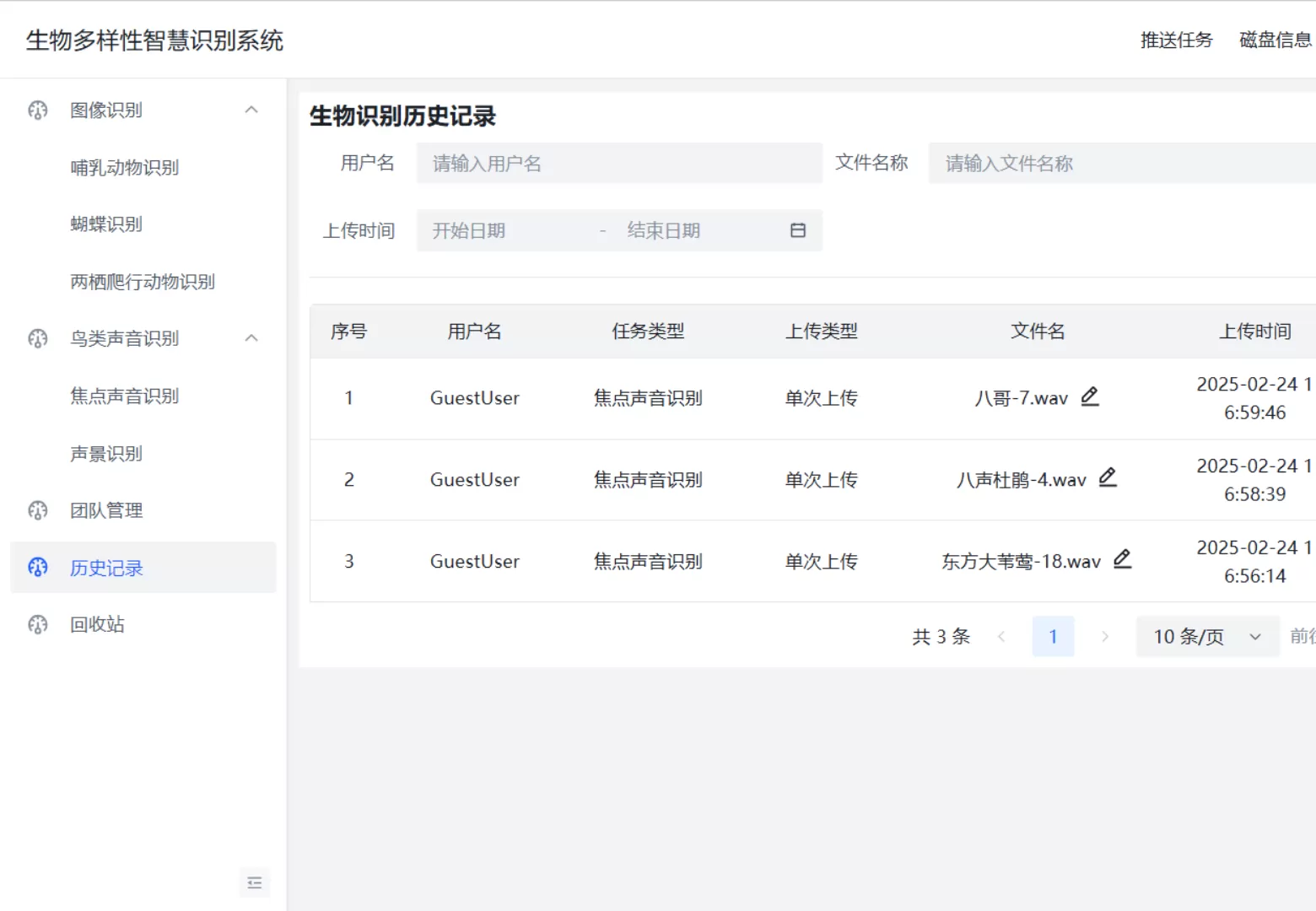This screenshot has width=1316, height=911.
Task: Select 蝴蝶识别 in the sidebar
Action: 106,224
